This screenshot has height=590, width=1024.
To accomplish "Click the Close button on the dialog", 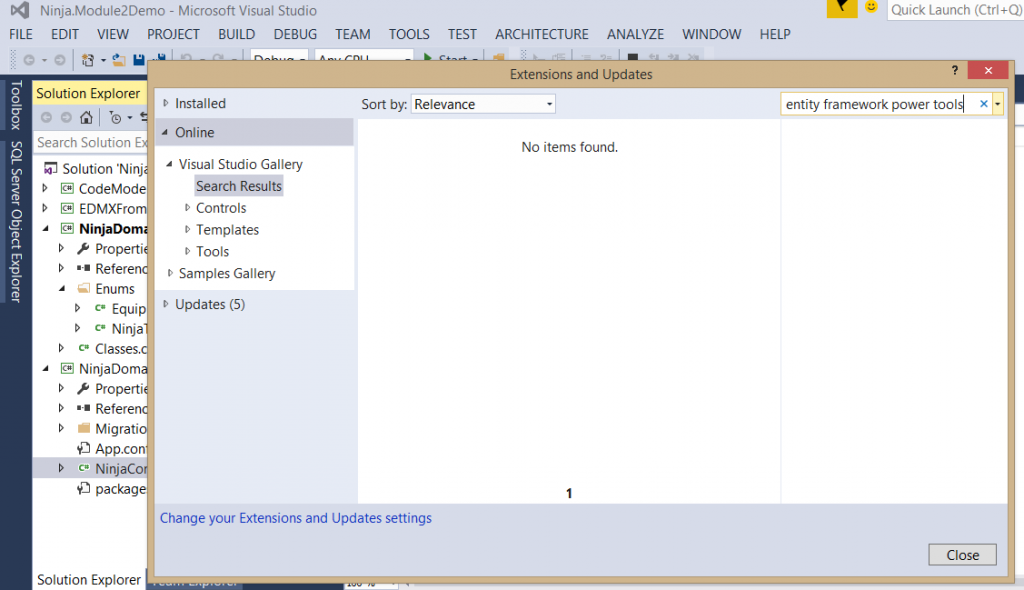I will tap(961, 554).
